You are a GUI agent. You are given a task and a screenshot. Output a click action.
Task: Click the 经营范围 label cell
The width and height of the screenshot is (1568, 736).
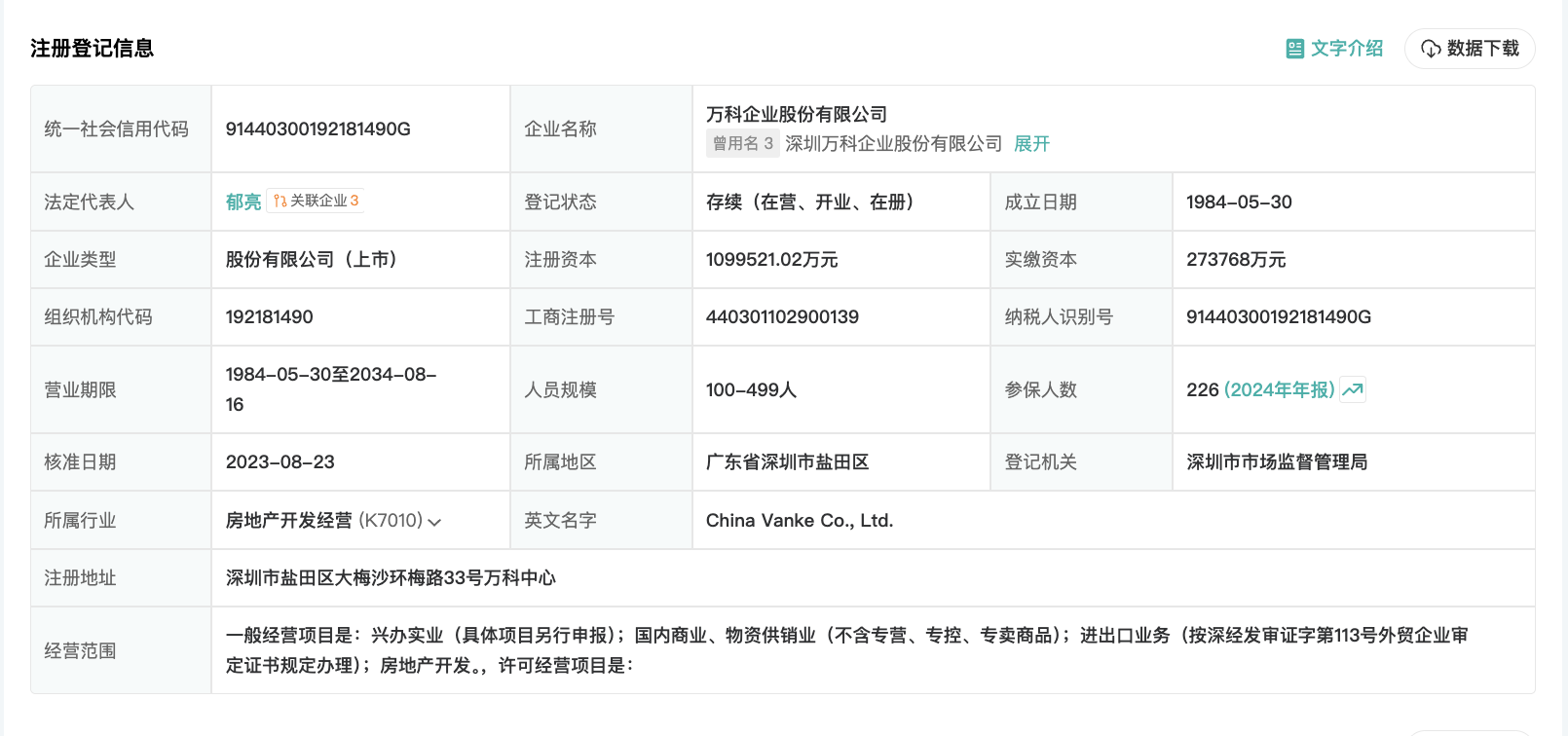click(121, 650)
